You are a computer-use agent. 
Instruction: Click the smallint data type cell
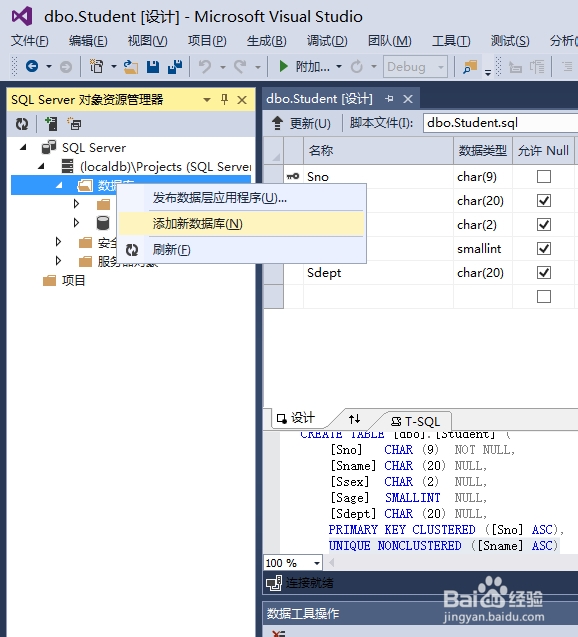click(x=483, y=249)
